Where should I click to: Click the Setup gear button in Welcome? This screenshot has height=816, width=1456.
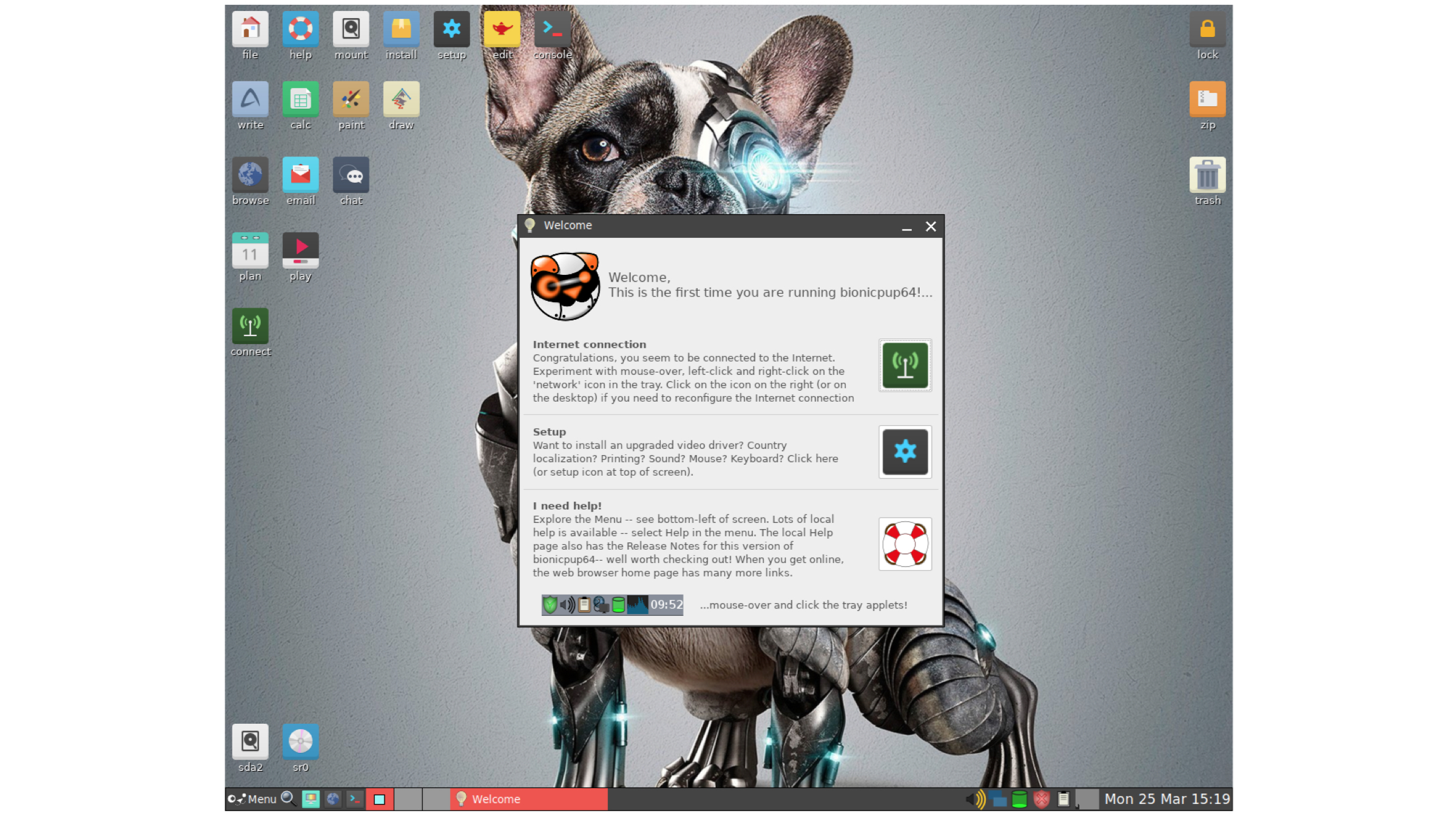coord(905,452)
